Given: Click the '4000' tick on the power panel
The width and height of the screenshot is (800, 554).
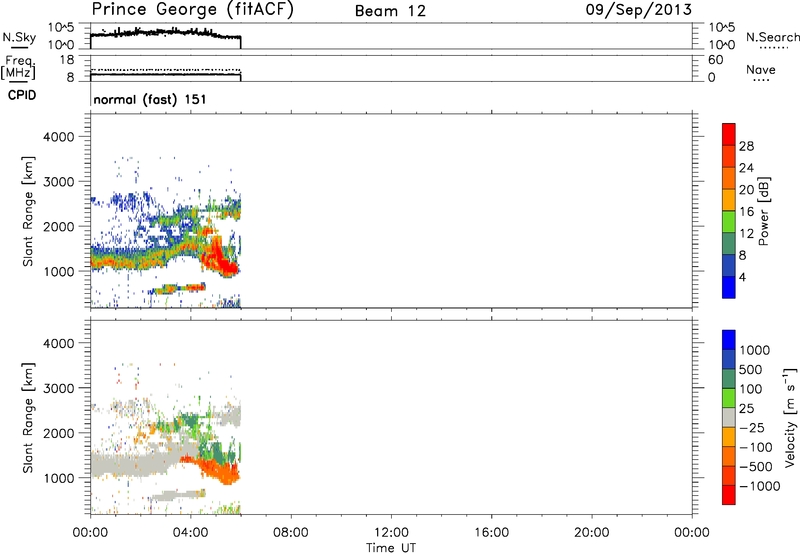Looking at the screenshot, I should pyautogui.click(x=59, y=137).
